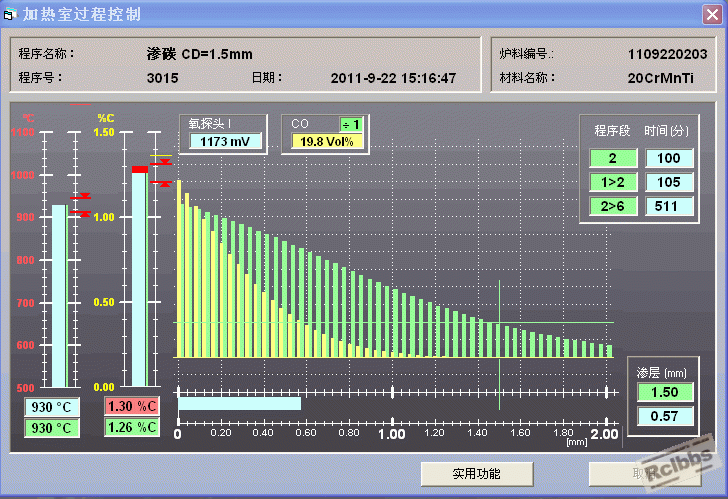Click the 0.57 case depth actual field
Screen dimensions: 728x499
pyautogui.click(x=665, y=416)
